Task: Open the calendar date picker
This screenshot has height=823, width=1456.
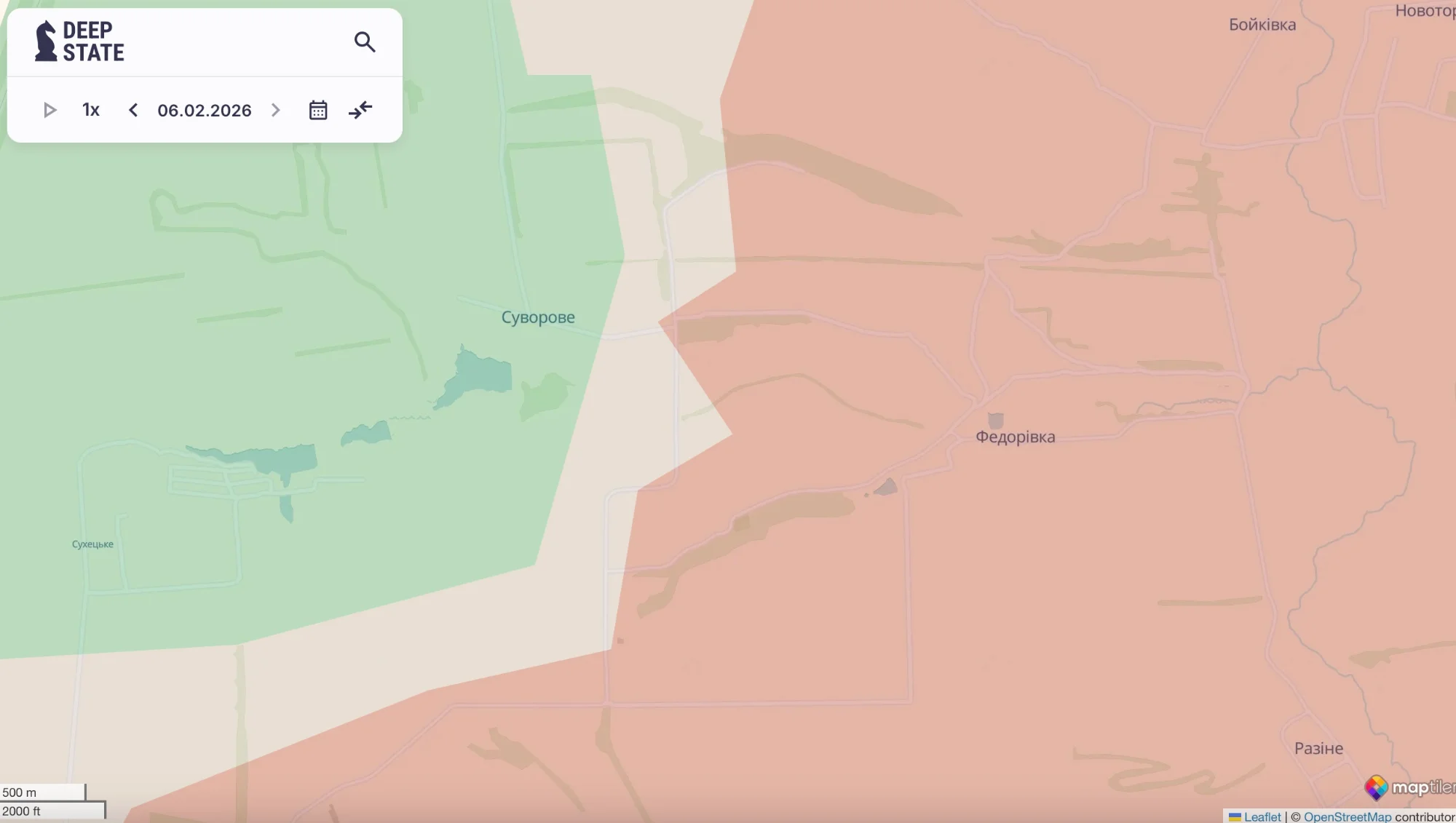Action: pos(318,111)
